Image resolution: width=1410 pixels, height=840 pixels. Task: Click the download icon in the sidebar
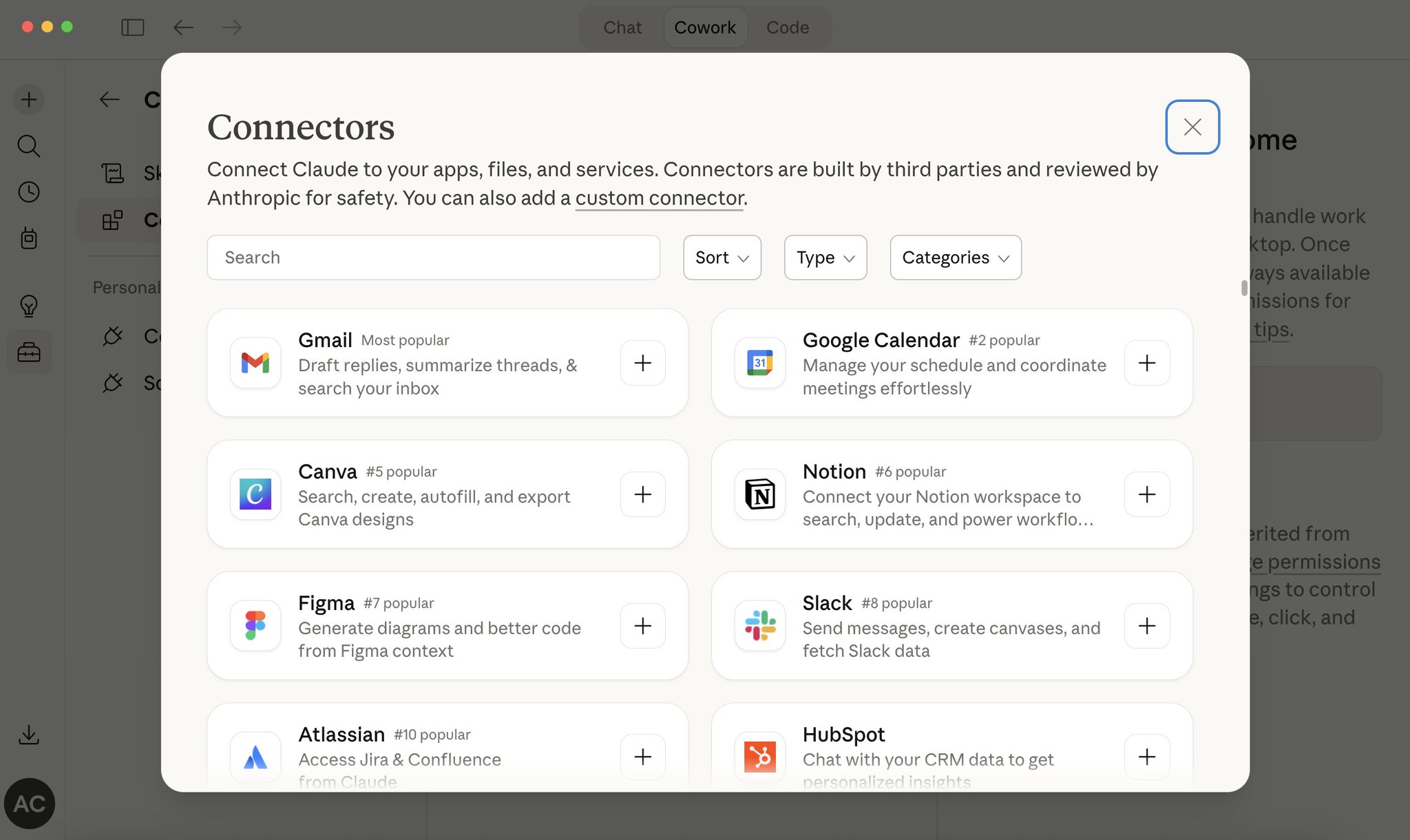pyautogui.click(x=29, y=735)
